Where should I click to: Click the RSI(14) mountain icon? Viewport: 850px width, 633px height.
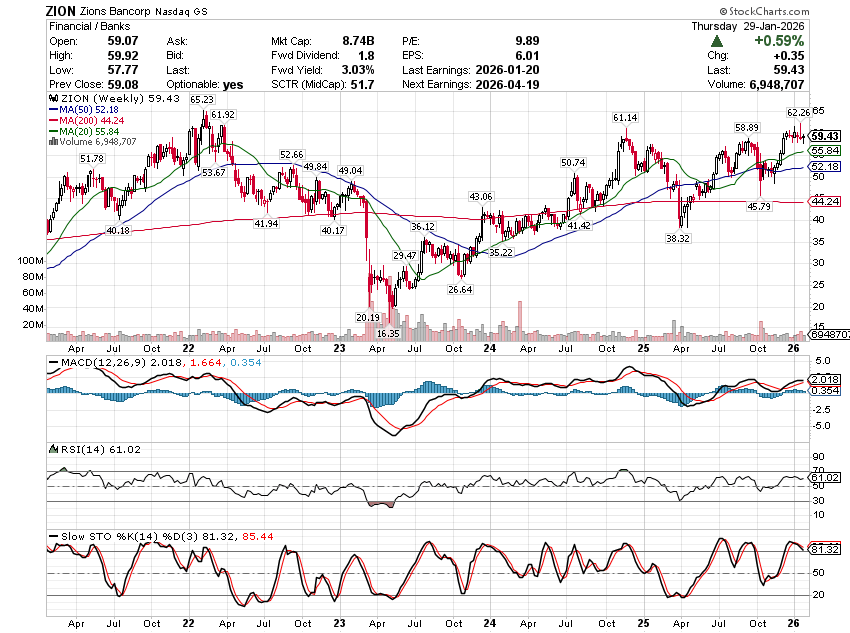pos(53,449)
